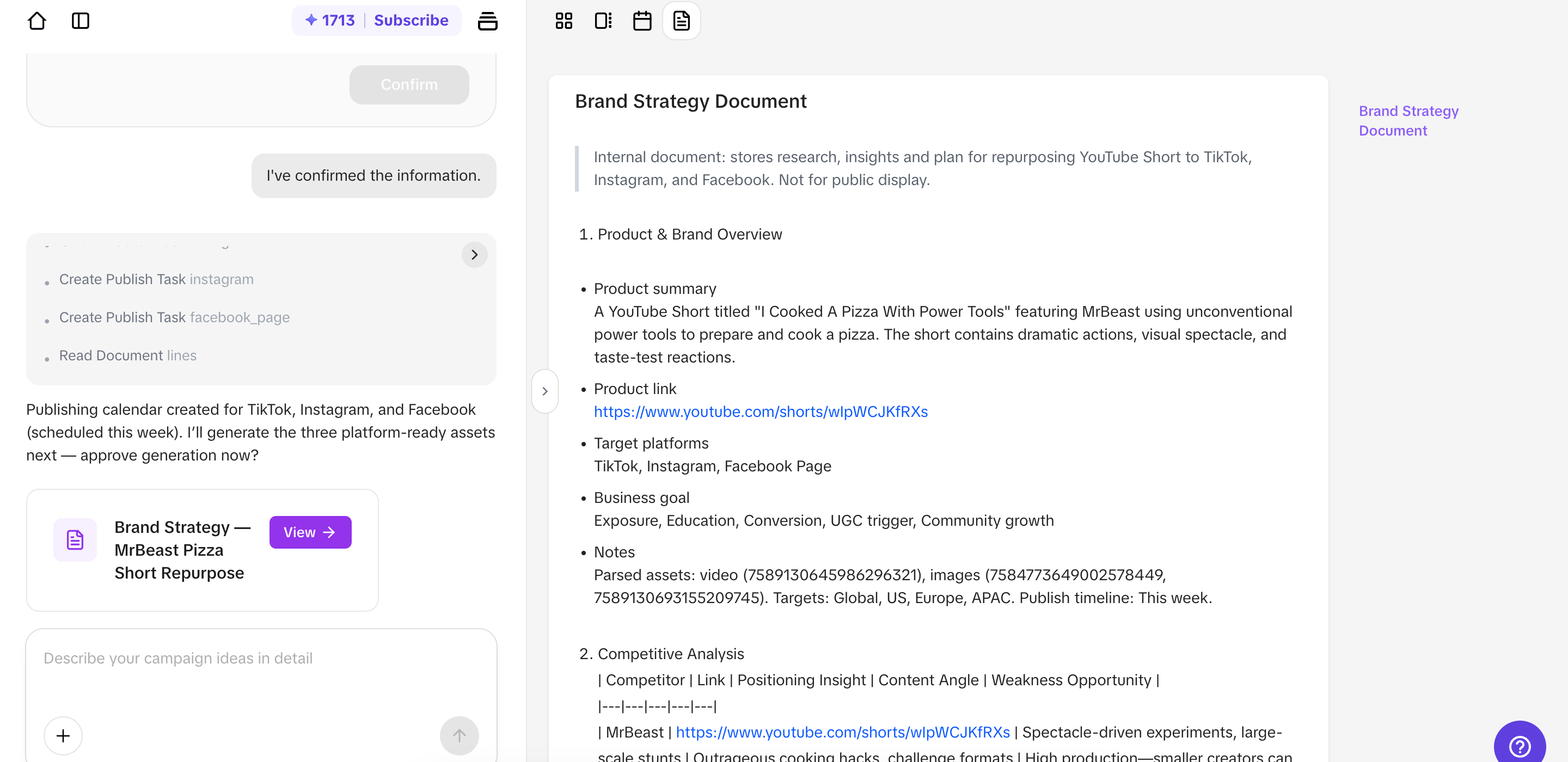This screenshot has height=762, width=1568.
Task: Click the greyed Confirm button
Action: [x=409, y=84]
